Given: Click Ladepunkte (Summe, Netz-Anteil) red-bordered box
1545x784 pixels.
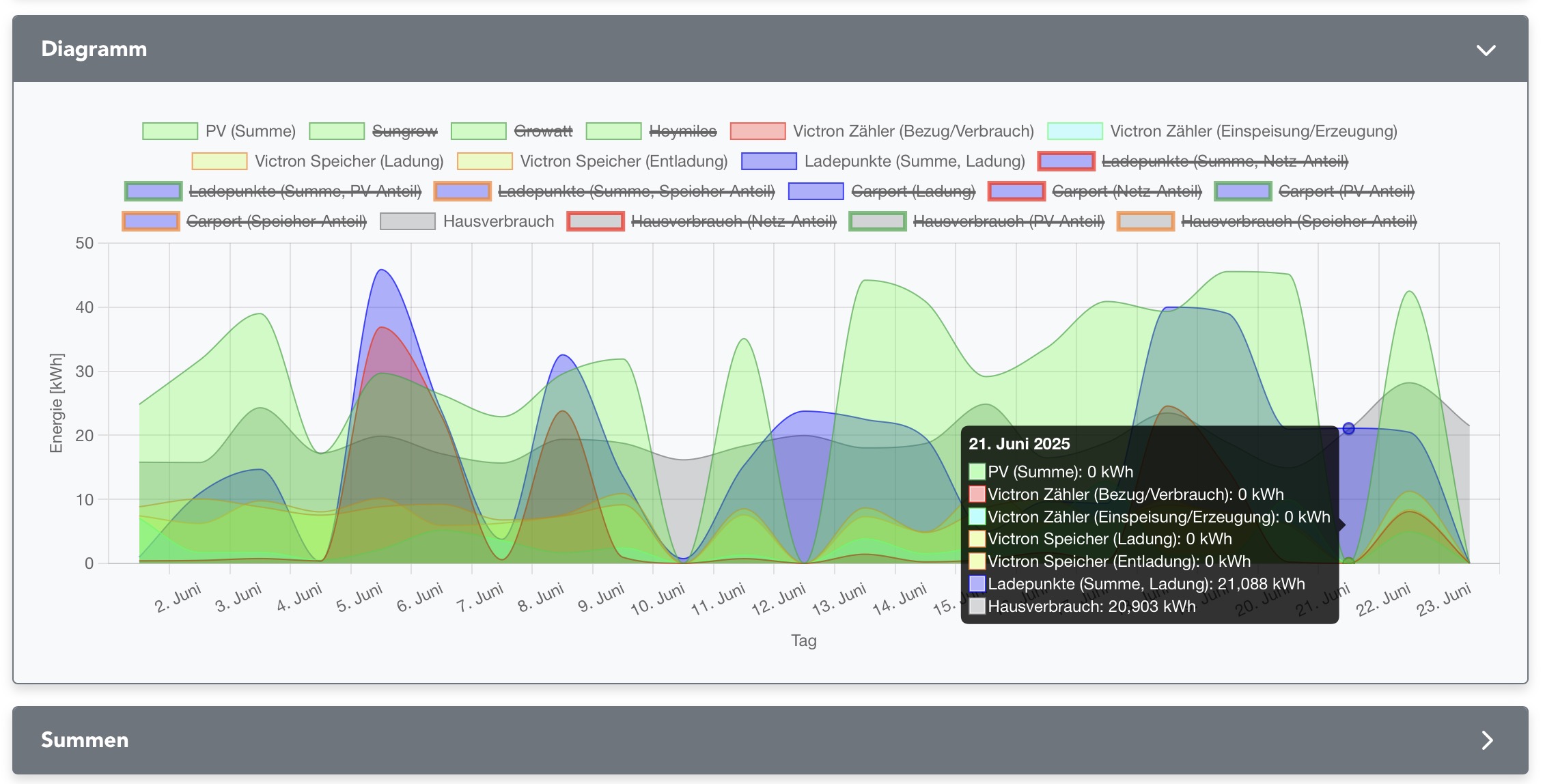Looking at the screenshot, I should [1066, 161].
